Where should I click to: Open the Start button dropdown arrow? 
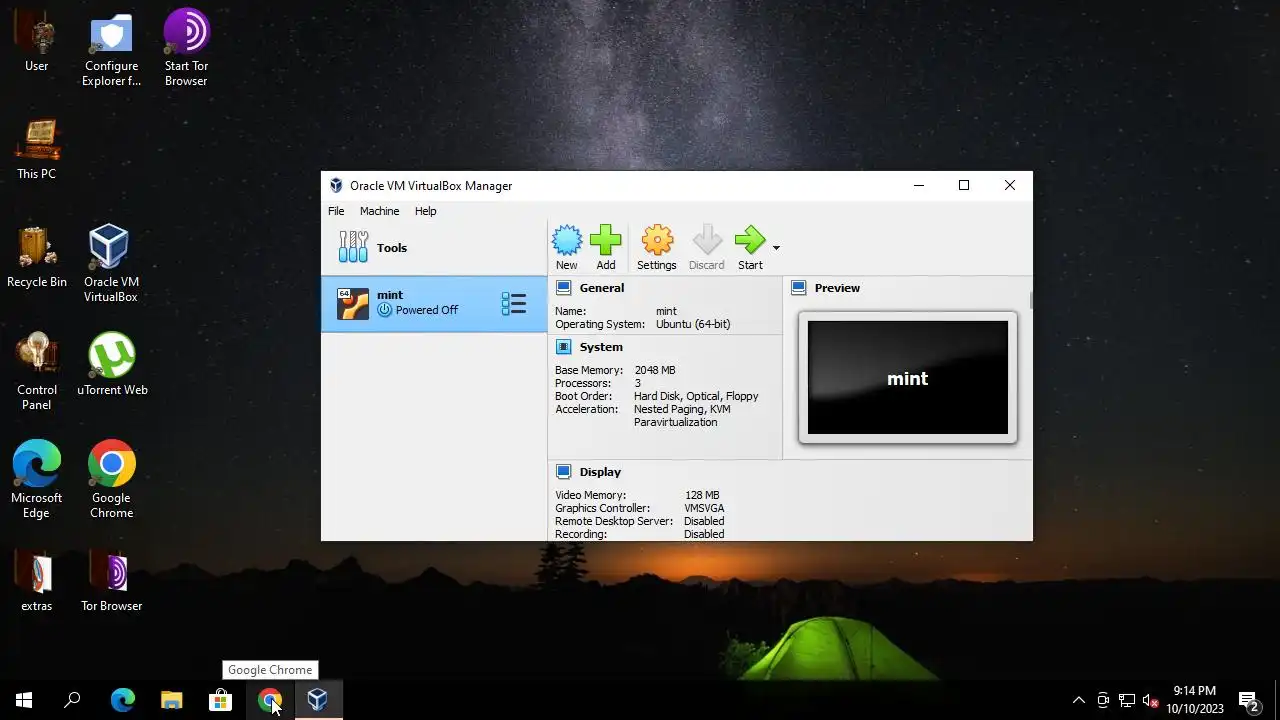point(776,248)
